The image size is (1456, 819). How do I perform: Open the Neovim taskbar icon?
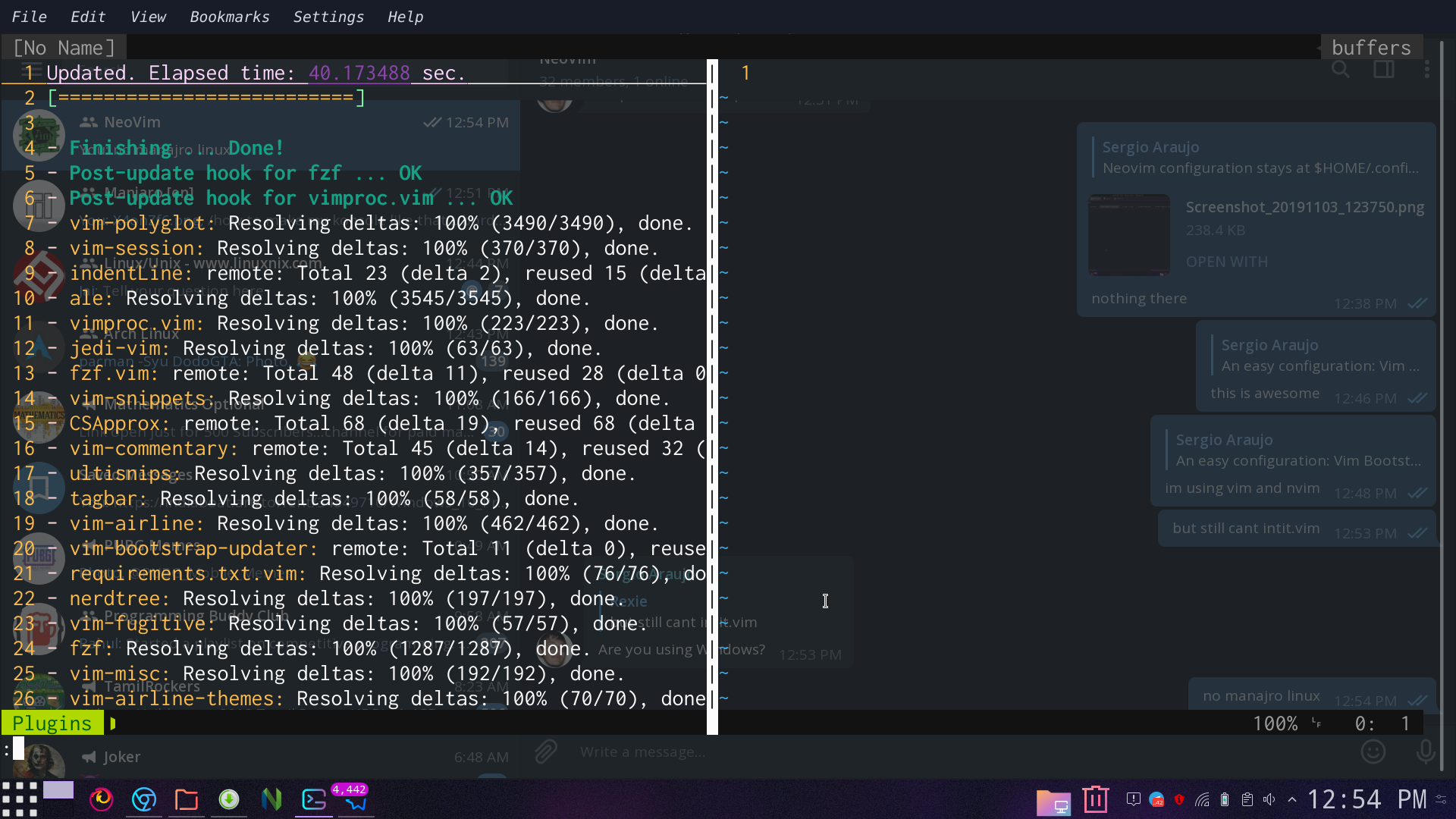271,799
